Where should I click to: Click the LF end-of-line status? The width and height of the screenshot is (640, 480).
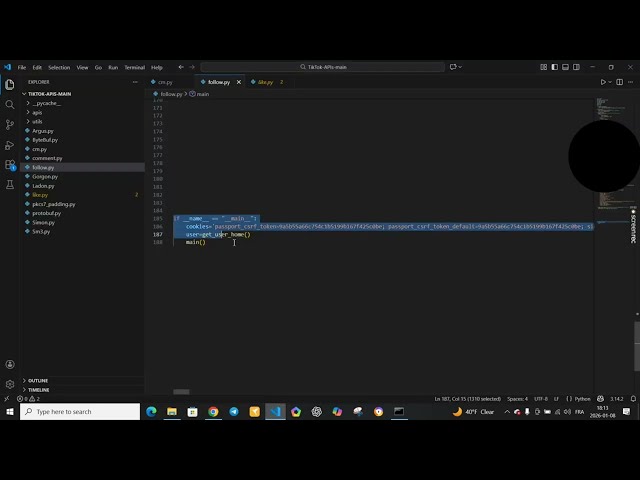(556, 399)
